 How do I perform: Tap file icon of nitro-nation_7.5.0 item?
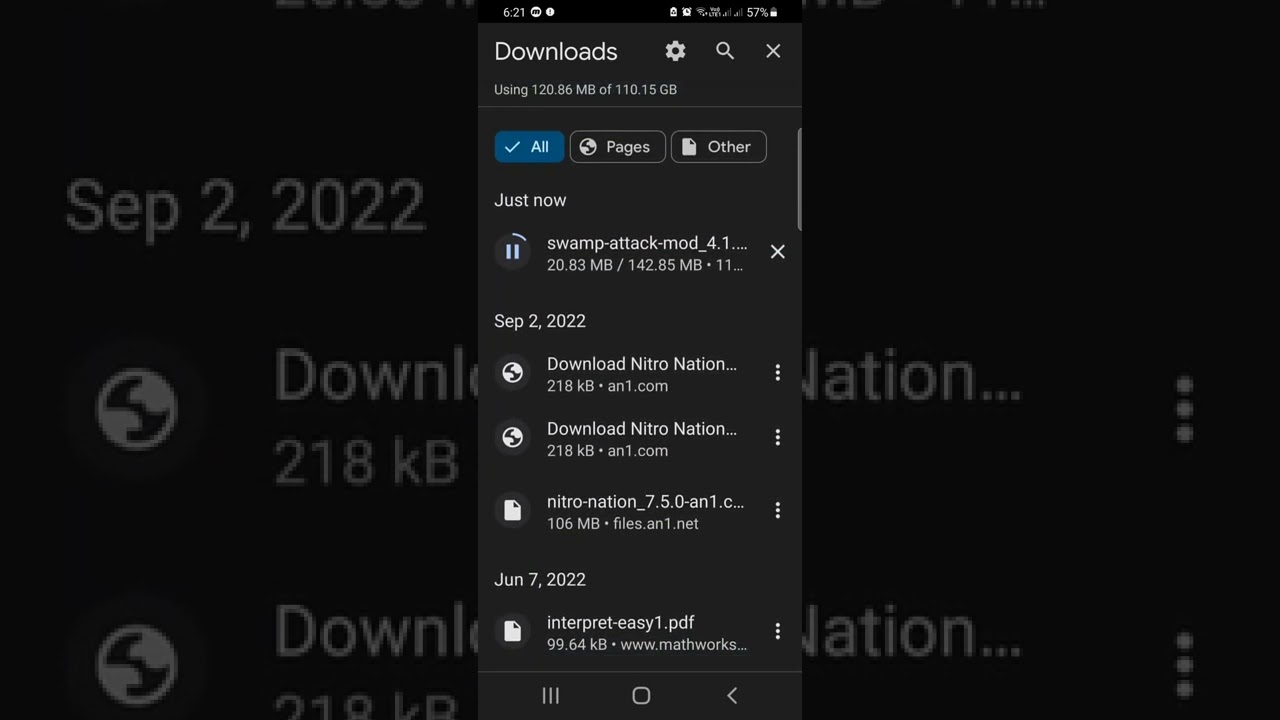tap(512, 511)
